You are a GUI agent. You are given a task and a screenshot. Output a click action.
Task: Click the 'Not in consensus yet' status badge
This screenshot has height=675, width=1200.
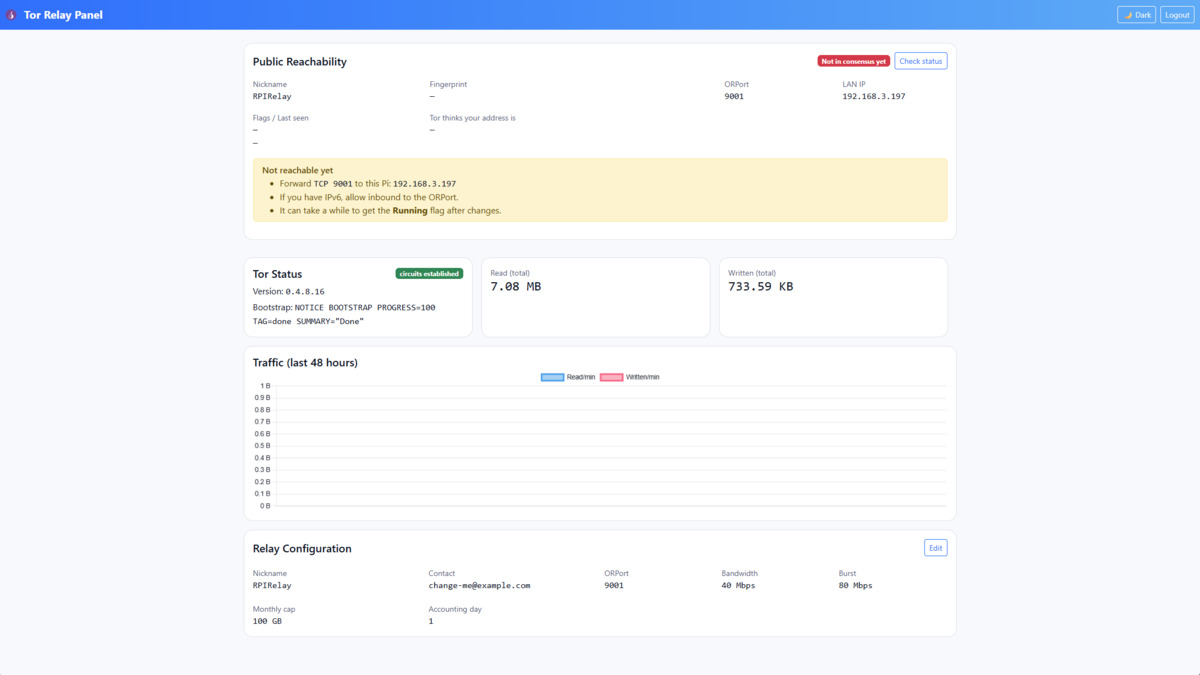pos(852,60)
